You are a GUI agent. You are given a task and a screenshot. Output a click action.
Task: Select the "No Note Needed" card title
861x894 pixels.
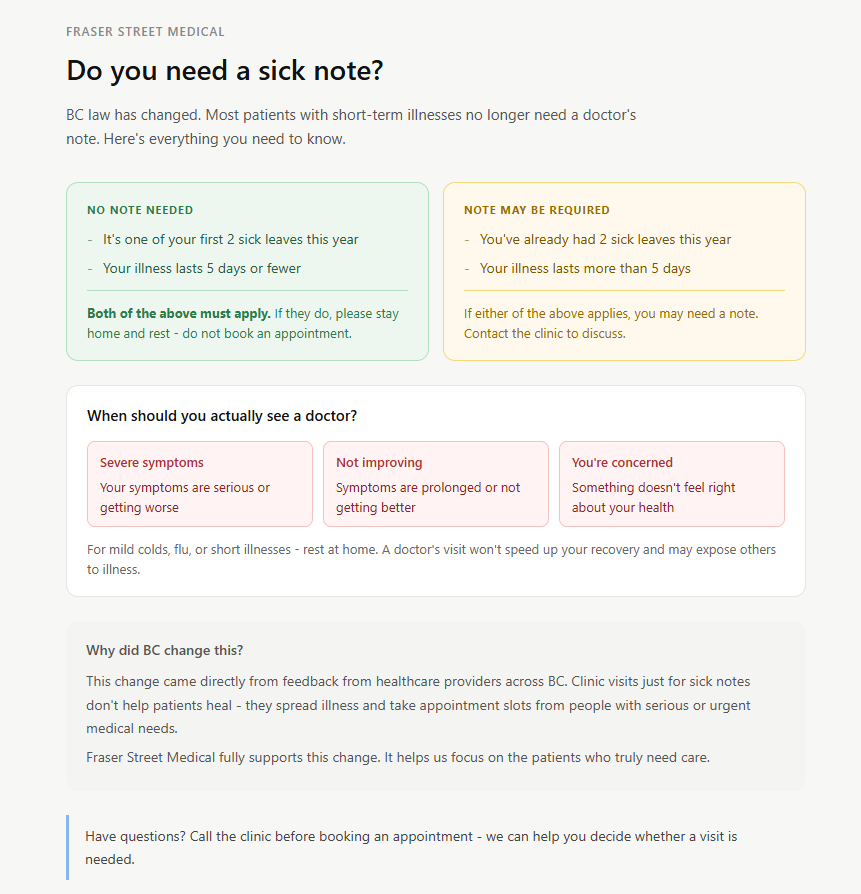coord(140,210)
